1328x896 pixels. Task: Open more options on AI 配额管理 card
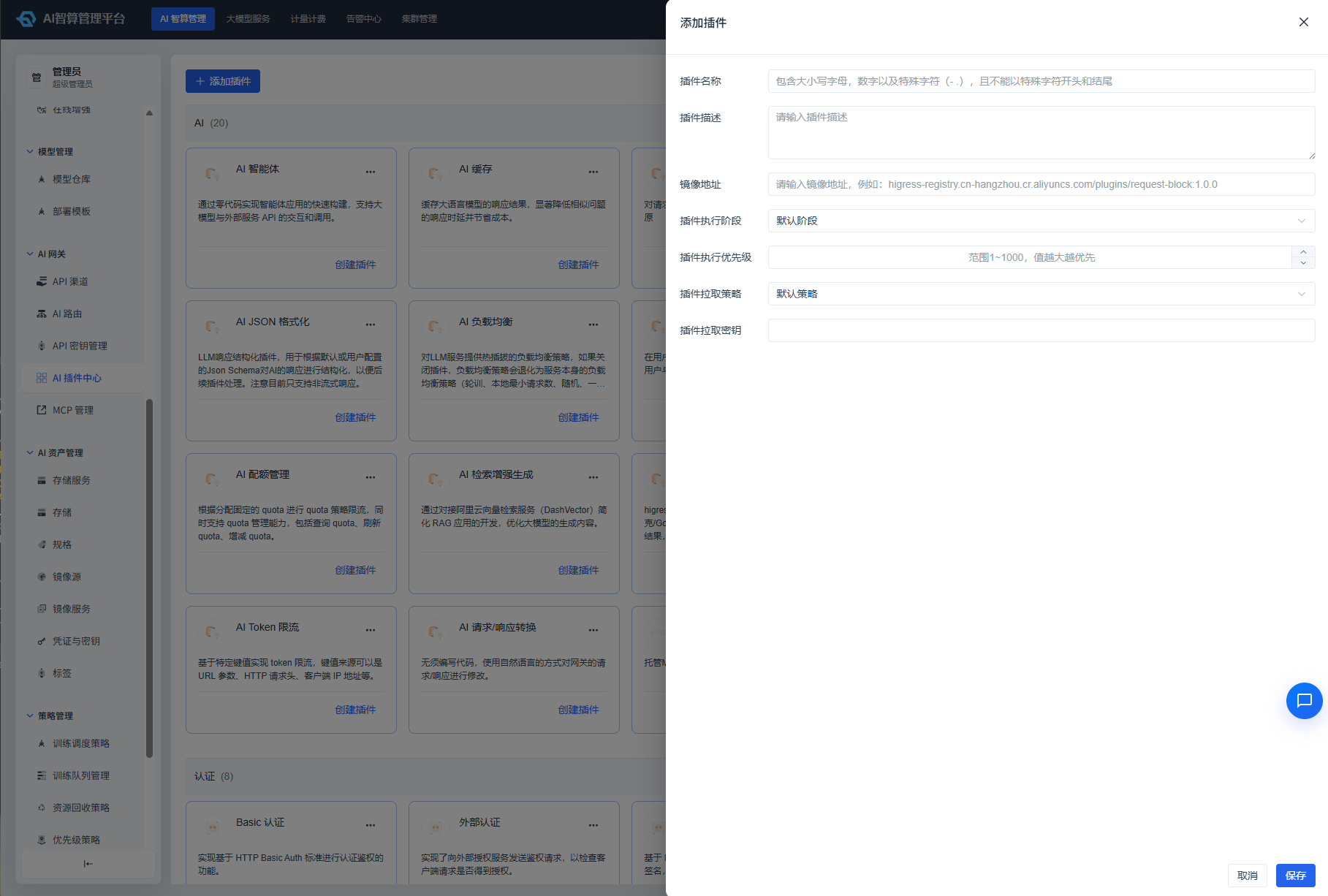[371, 477]
